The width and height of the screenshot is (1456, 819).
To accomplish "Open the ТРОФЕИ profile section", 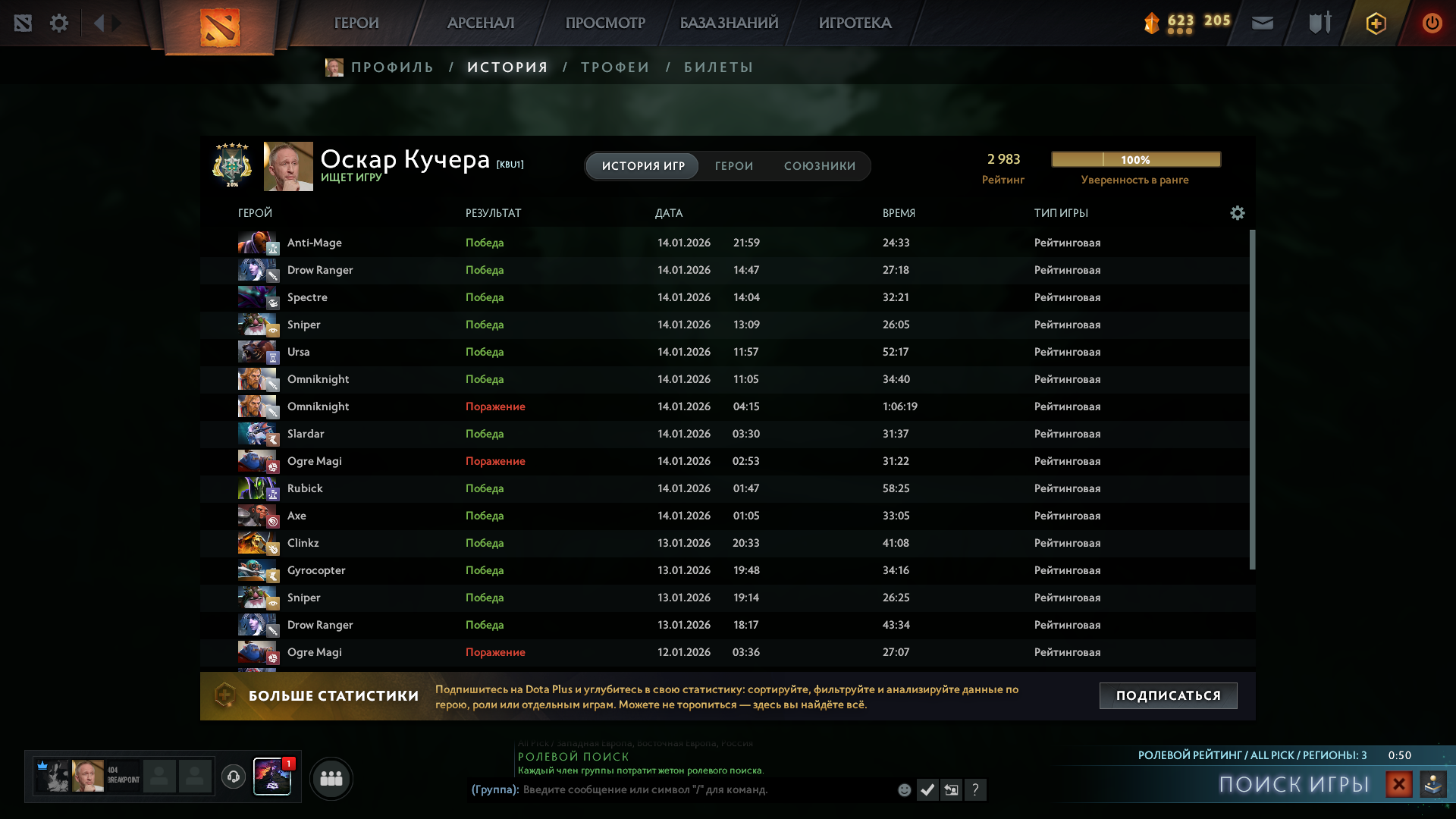I will point(615,67).
